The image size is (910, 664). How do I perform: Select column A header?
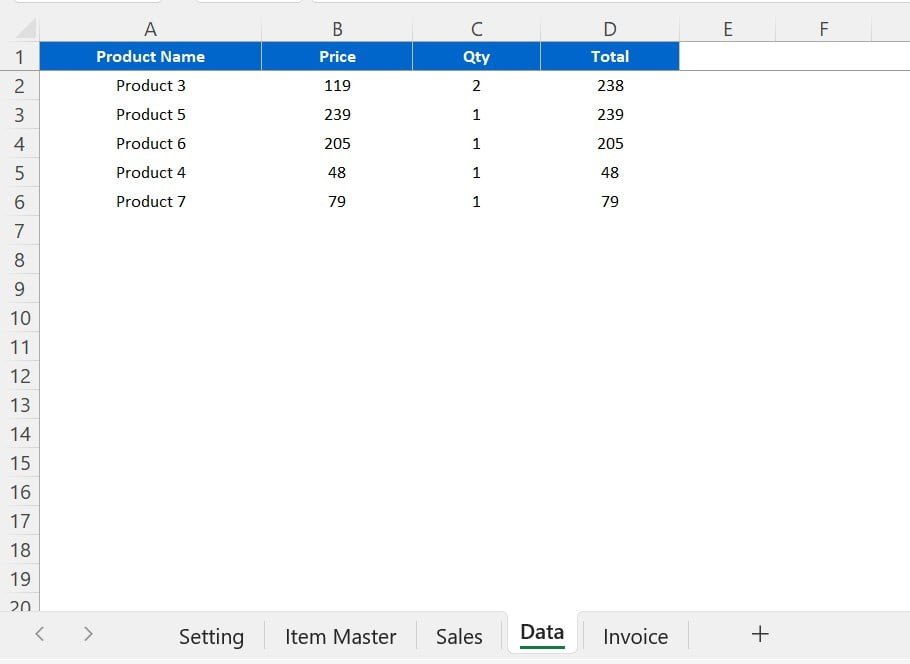(150, 29)
